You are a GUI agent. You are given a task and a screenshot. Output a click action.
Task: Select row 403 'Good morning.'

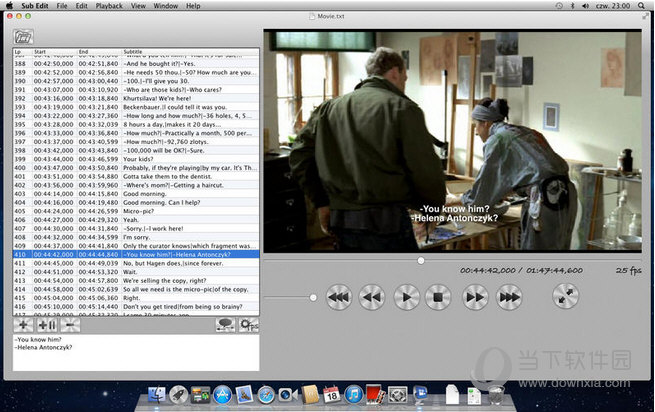136,194
